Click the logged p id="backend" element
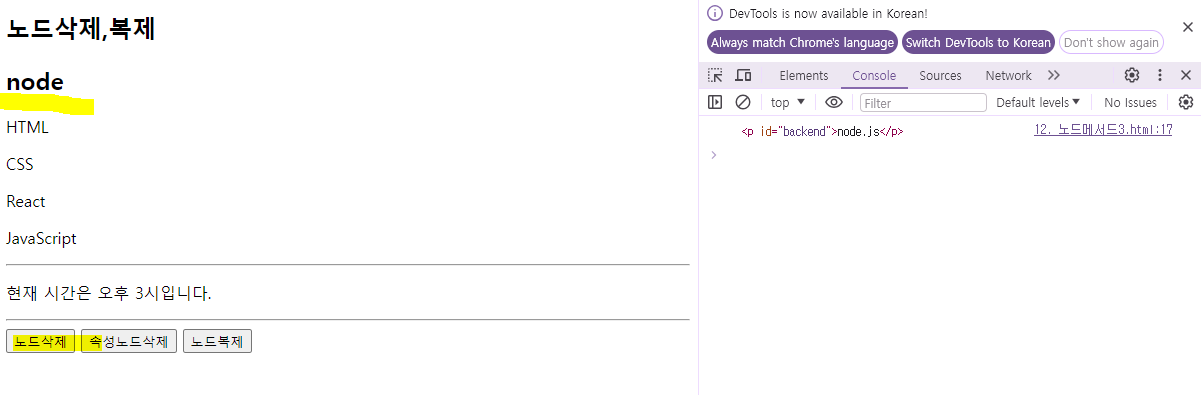1201x395 pixels. (822, 131)
